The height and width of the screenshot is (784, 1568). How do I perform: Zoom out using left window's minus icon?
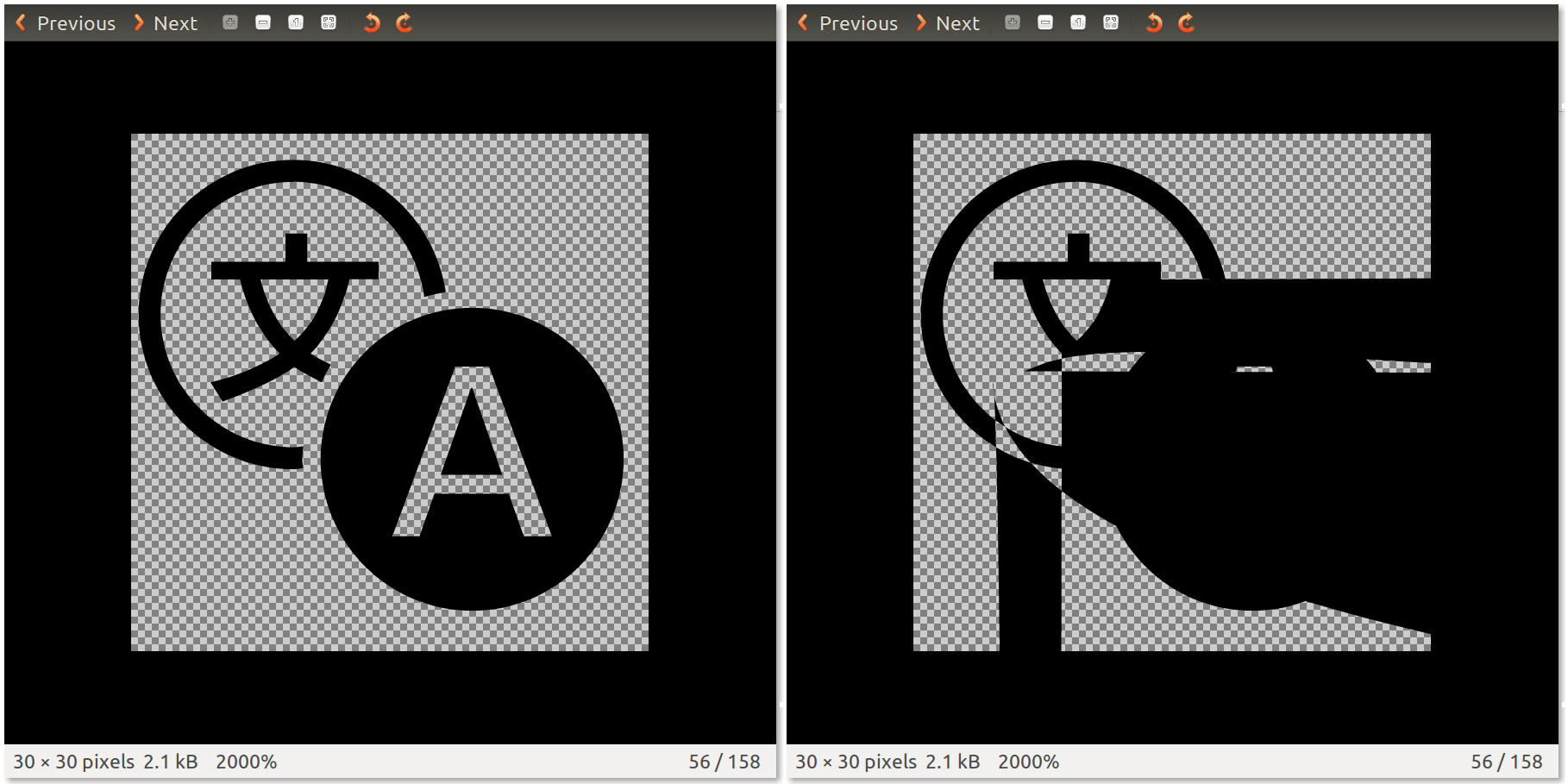pos(263,22)
